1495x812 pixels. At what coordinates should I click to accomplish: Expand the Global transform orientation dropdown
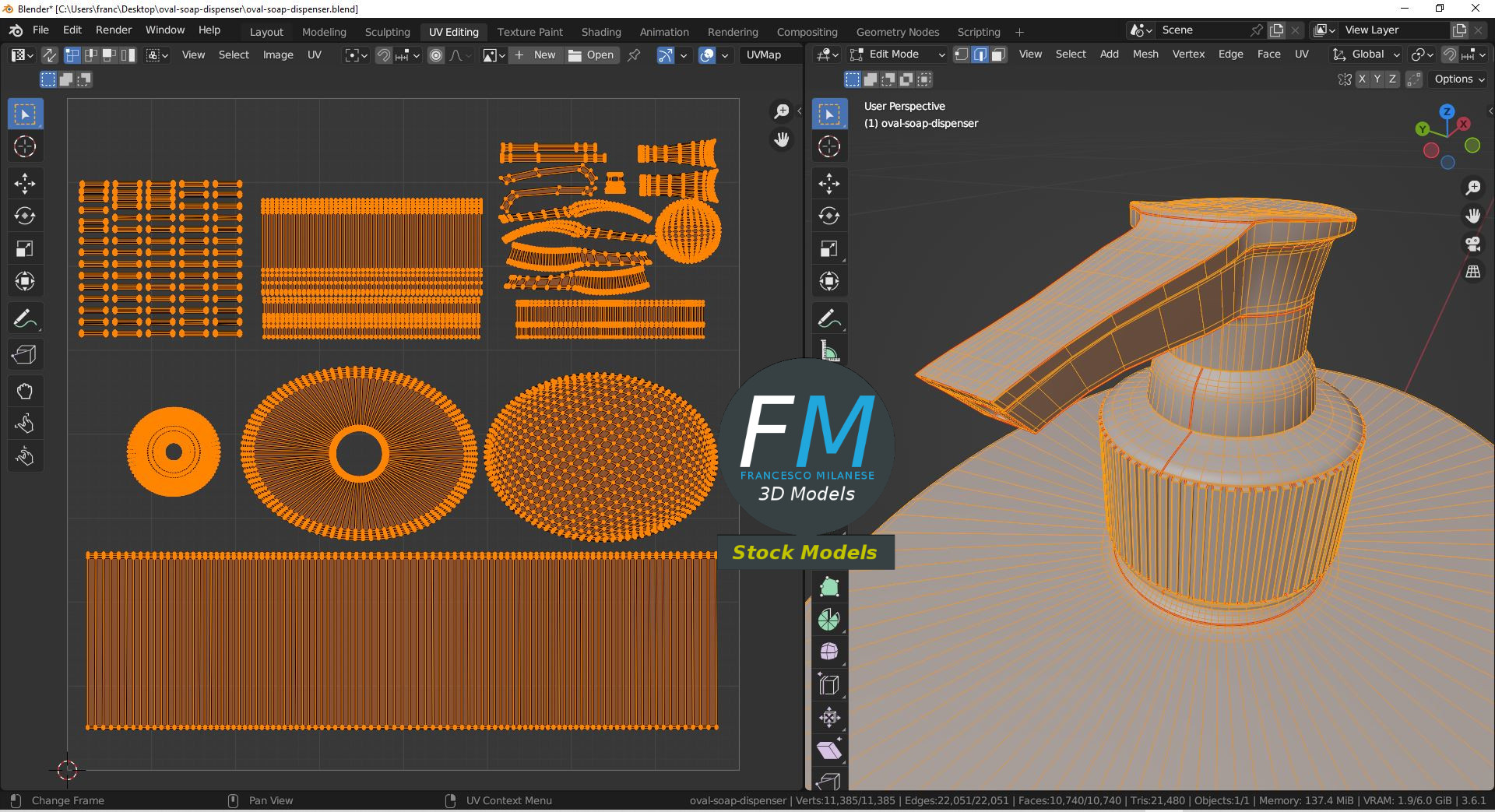[1367, 54]
